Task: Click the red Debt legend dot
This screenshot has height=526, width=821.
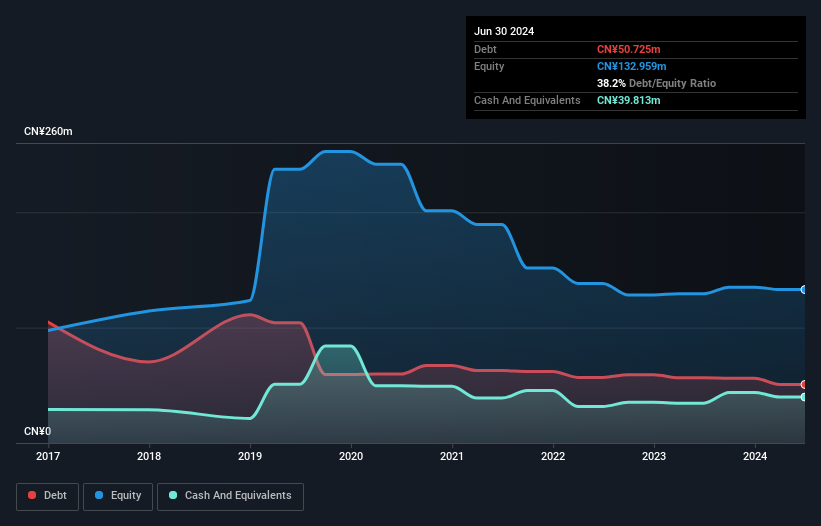Action: [x=32, y=495]
